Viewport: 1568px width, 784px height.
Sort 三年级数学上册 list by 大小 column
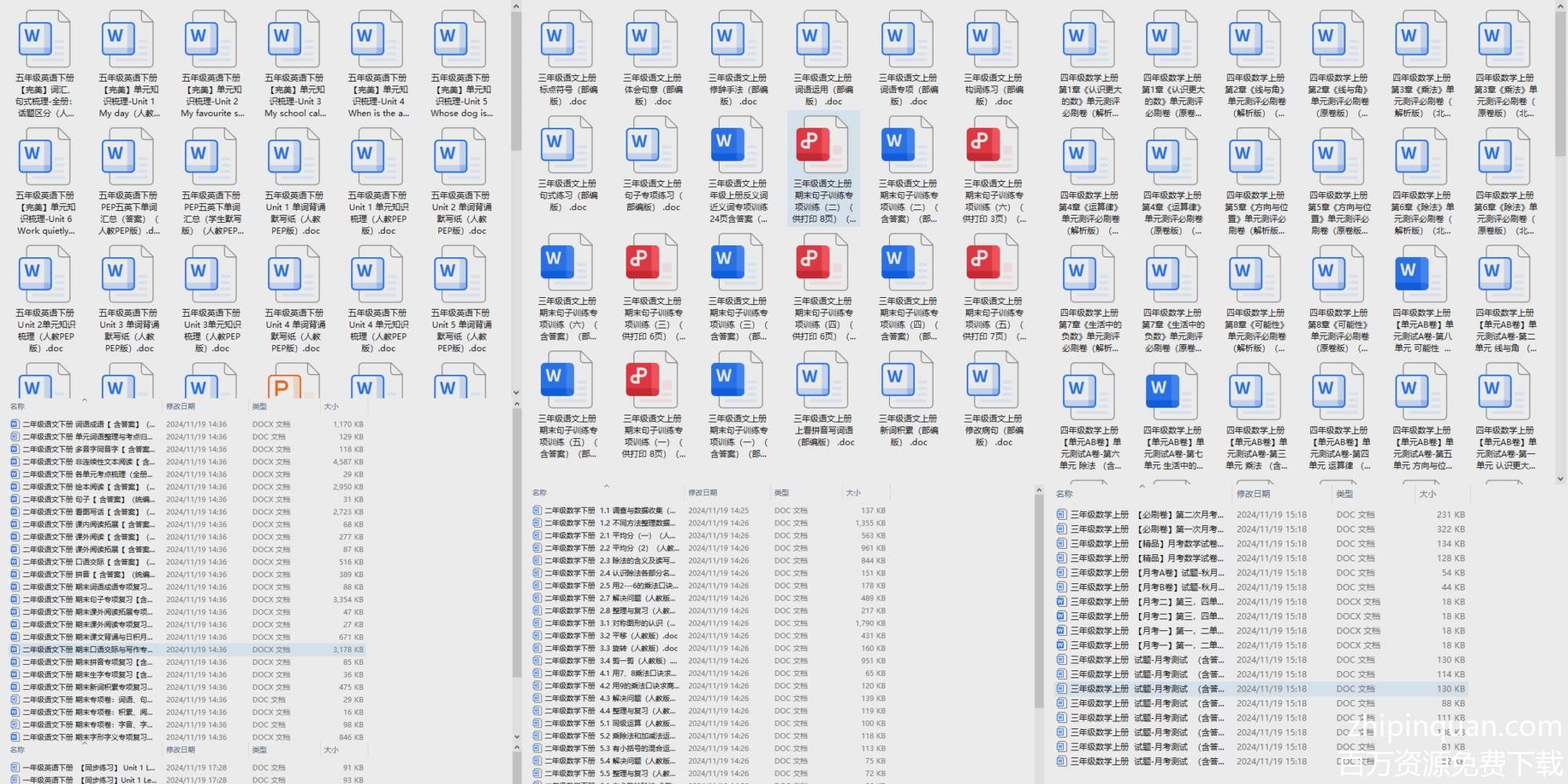click(1427, 494)
